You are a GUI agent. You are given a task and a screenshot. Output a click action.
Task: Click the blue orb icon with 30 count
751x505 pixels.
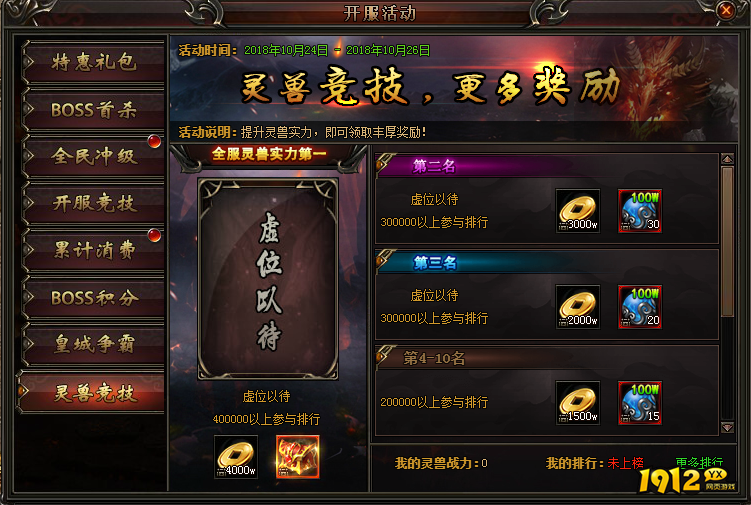[640, 211]
